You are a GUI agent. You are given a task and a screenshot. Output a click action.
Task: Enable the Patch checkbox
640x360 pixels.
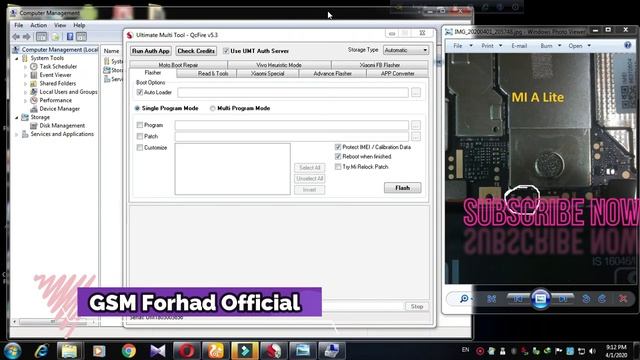(140, 136)
